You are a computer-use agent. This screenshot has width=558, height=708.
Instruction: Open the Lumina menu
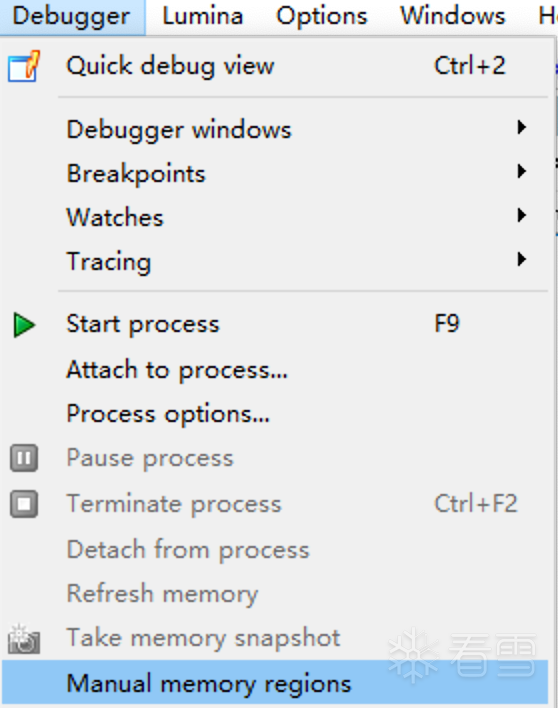click(203, 17)
